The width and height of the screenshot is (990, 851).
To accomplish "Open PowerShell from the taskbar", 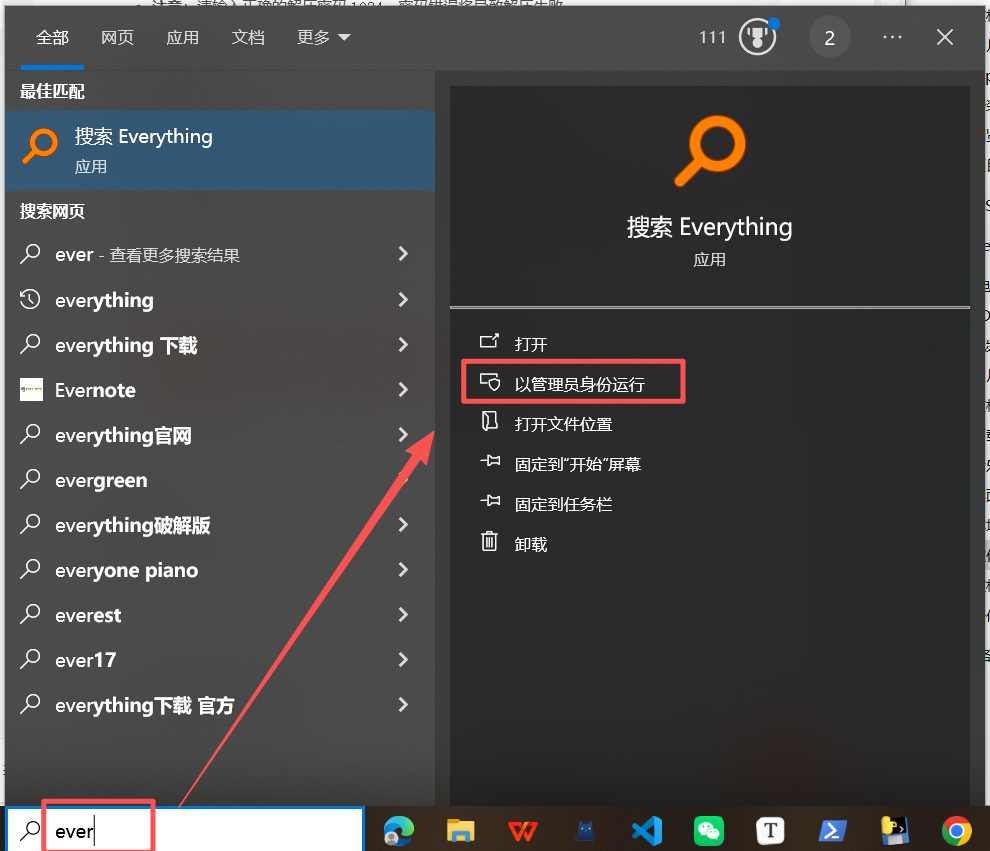I will click(x=832, y=831).
